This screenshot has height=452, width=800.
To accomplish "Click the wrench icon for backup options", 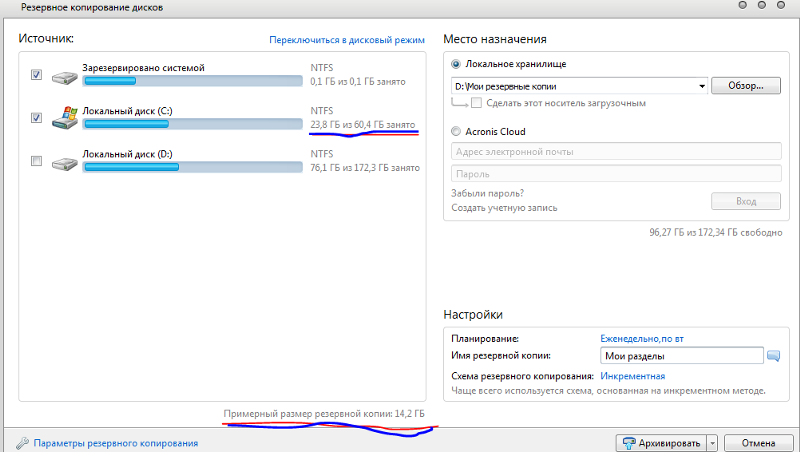I will coord(22,443).
